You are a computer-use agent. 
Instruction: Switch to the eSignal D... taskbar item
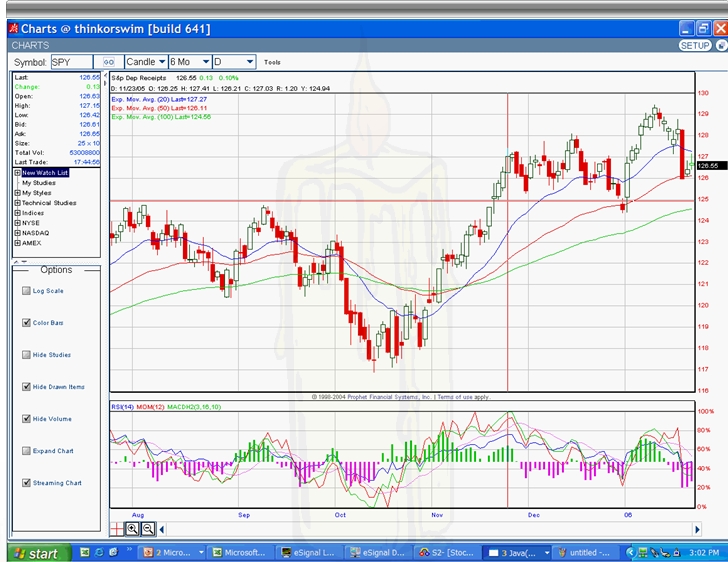378,553
